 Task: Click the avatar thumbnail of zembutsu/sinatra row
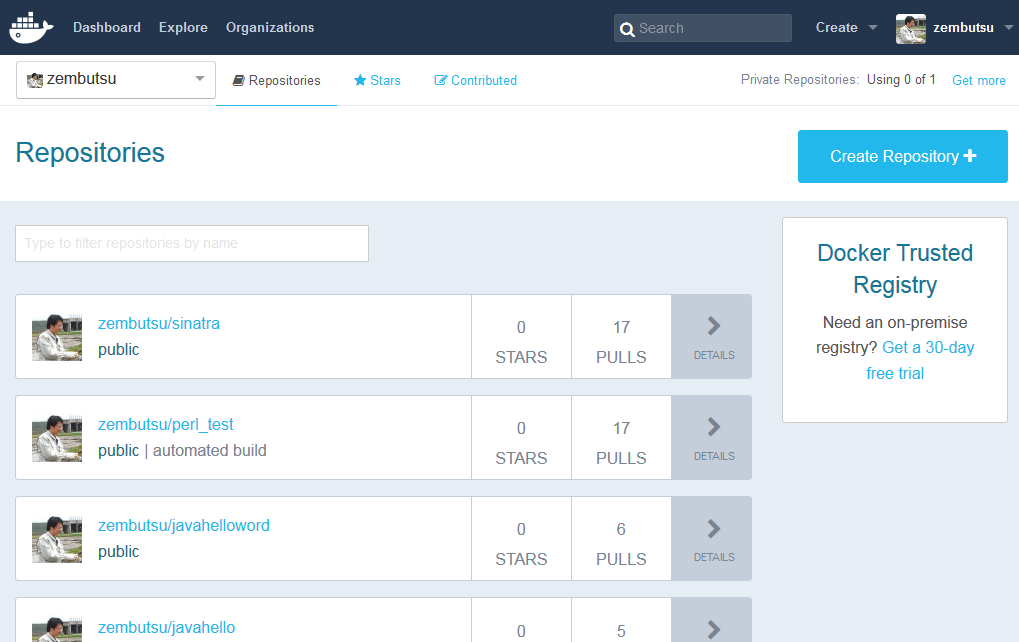tap(57, 338)
